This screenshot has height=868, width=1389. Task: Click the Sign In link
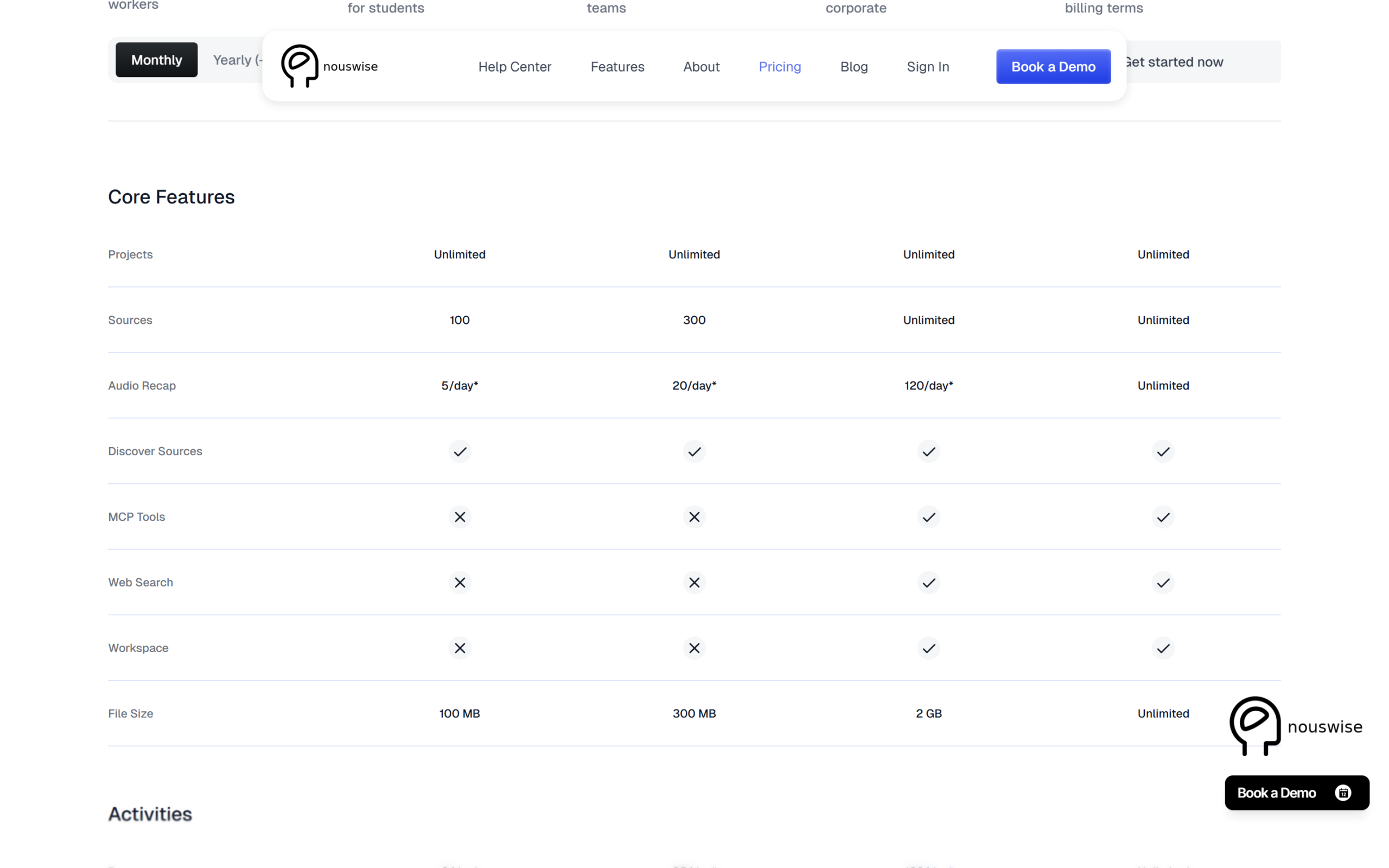pyautogui.click(x=927, y=67)
